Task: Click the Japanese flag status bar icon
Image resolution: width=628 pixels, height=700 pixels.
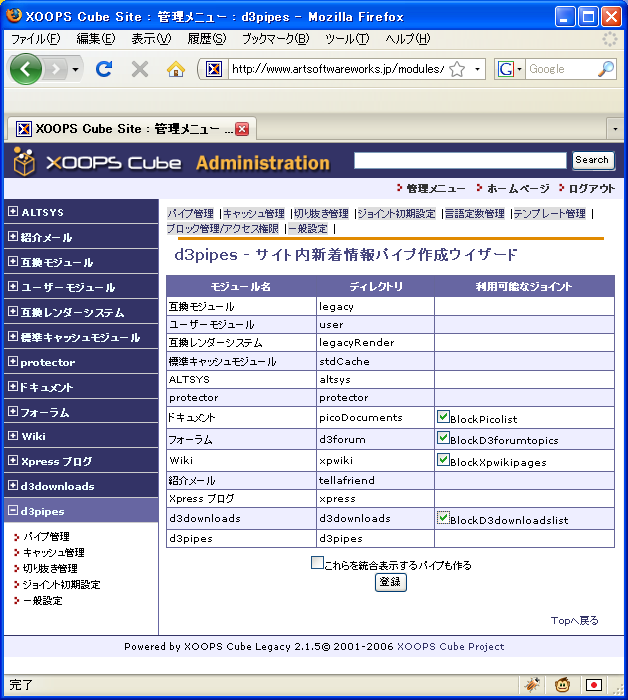Action: 594,685
